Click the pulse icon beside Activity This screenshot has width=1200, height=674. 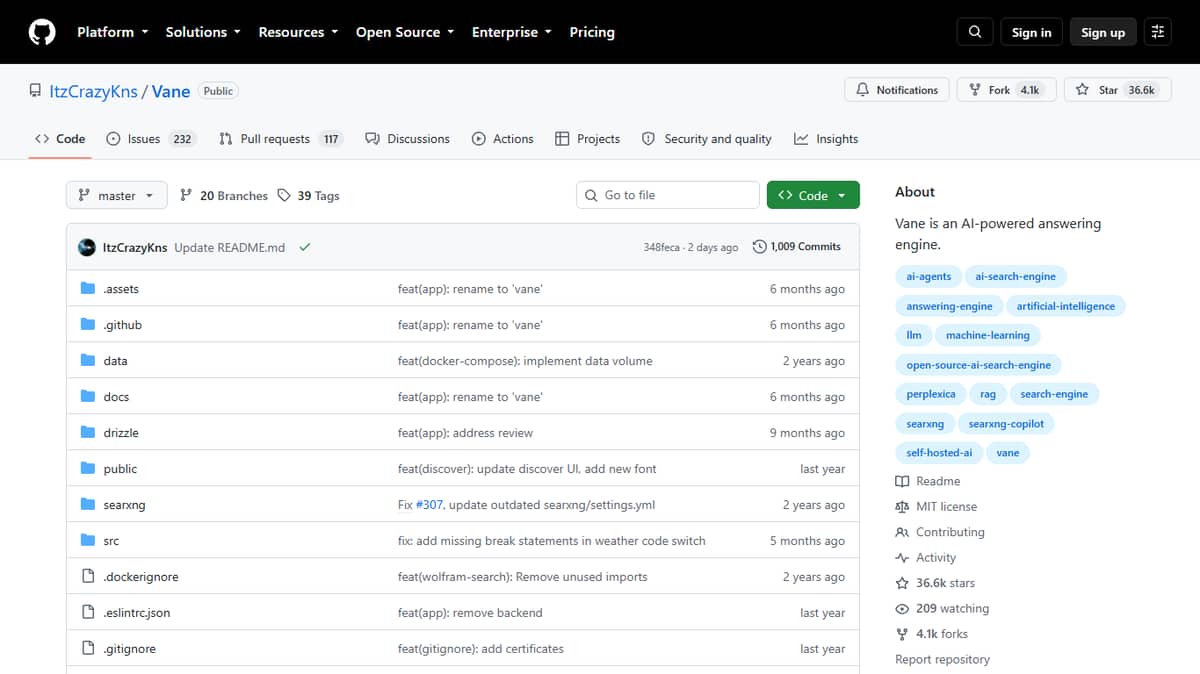[902, 558]
